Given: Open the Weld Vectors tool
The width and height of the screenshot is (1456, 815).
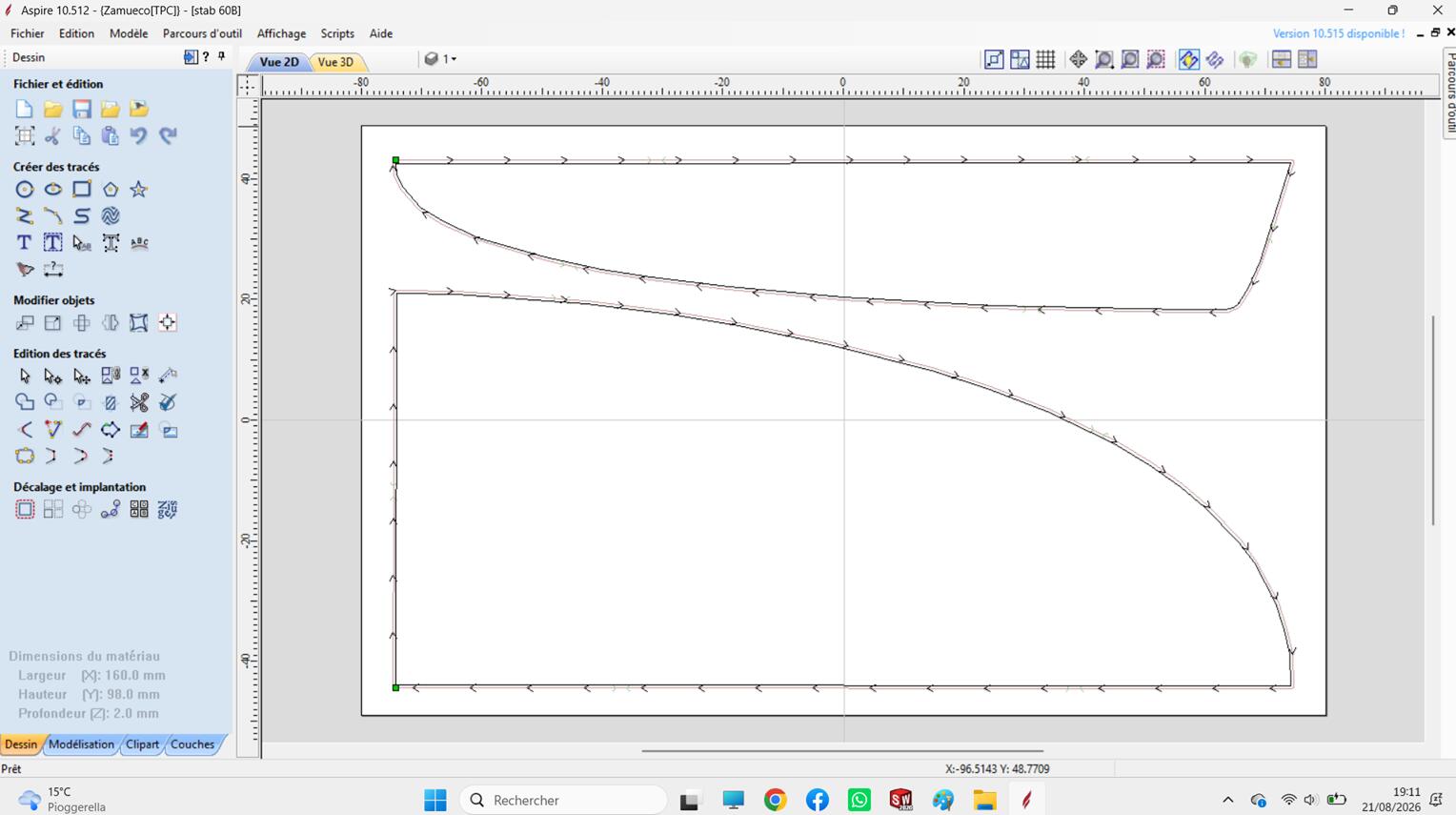Looking at the screenshot, I should point(25,403).
